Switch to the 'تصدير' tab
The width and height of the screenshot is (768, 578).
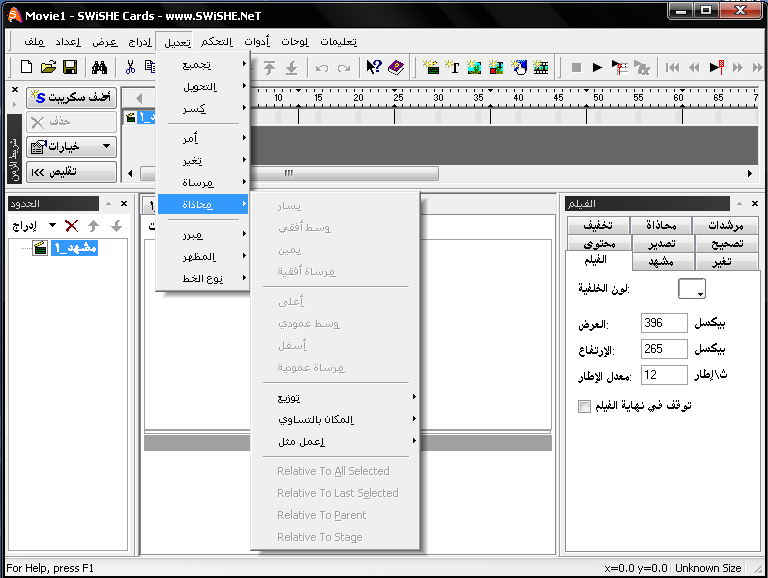[x=661, y=243]
